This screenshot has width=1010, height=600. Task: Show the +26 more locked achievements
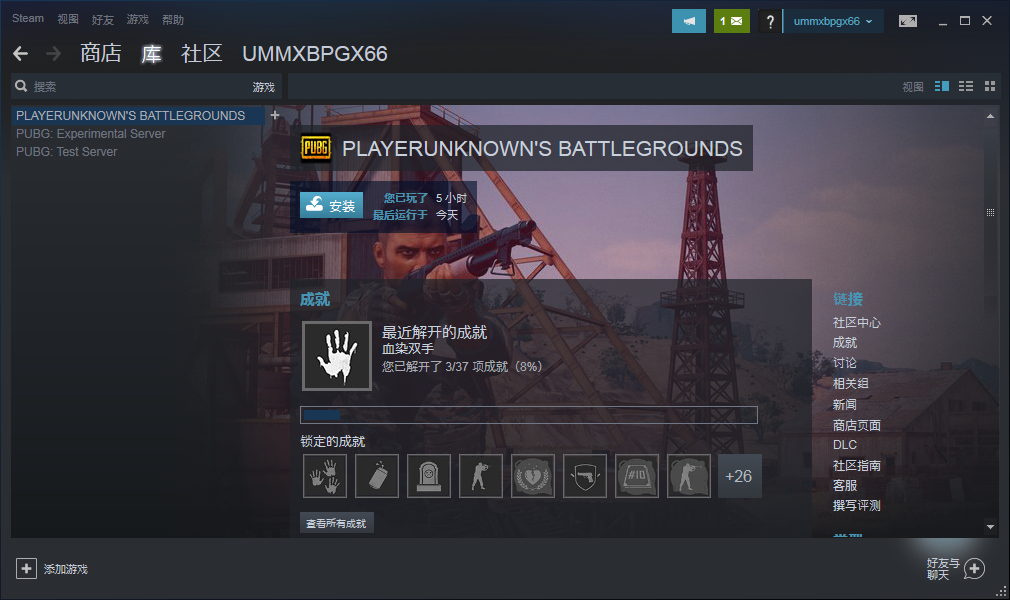click(x=739, y=476)
